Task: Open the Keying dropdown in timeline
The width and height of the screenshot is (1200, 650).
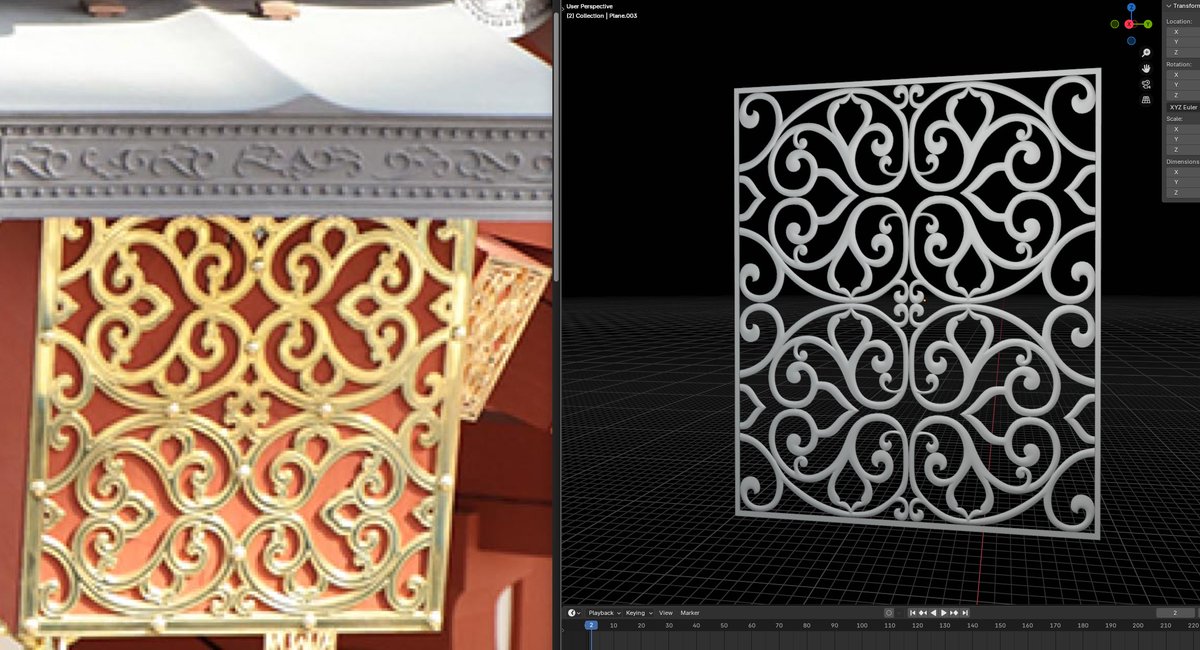Action: 638,612
